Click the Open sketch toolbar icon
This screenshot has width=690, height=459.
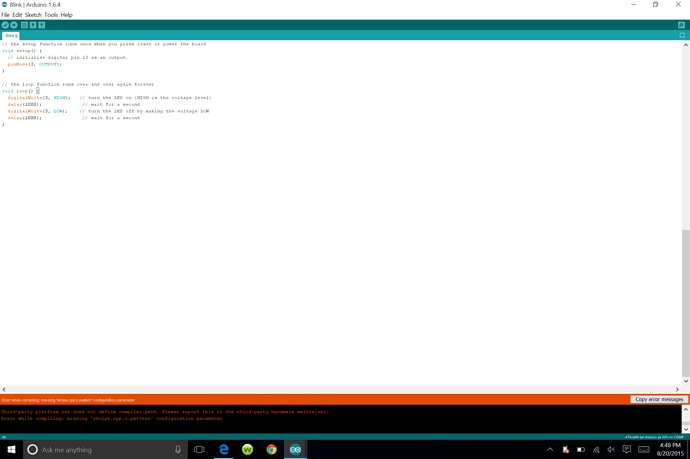point(33,25)
